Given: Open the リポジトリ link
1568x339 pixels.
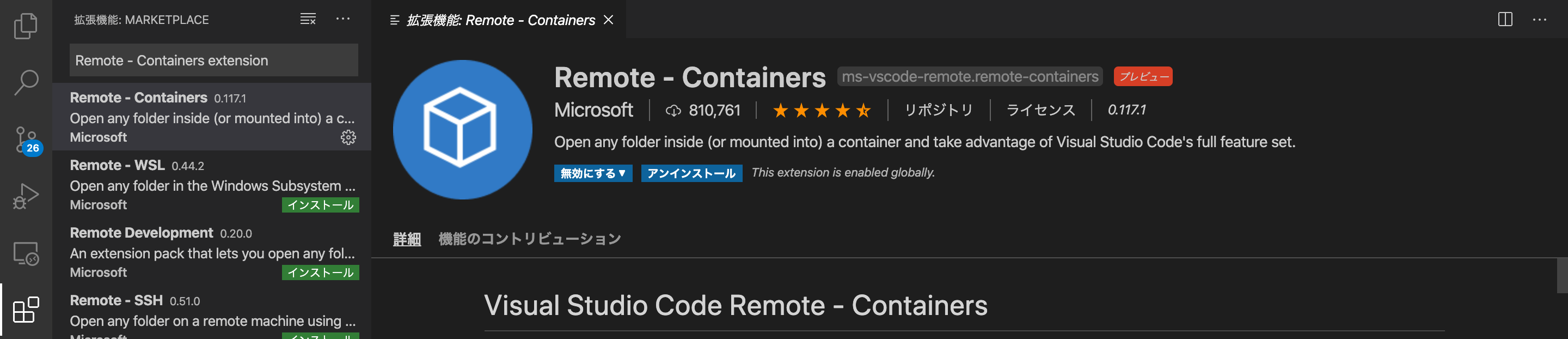Looking at the screenshot, I should (938, 110).
